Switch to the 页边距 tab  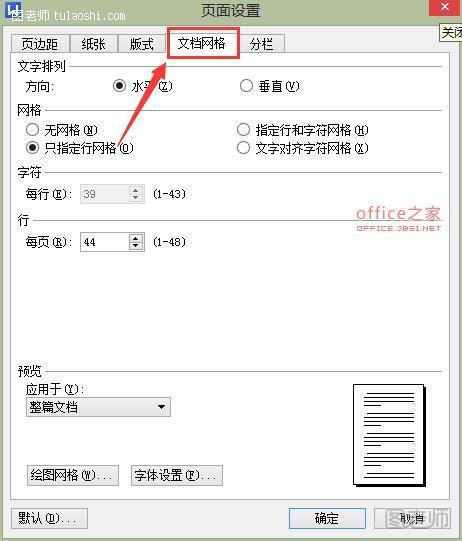click(x=40, y=44)
